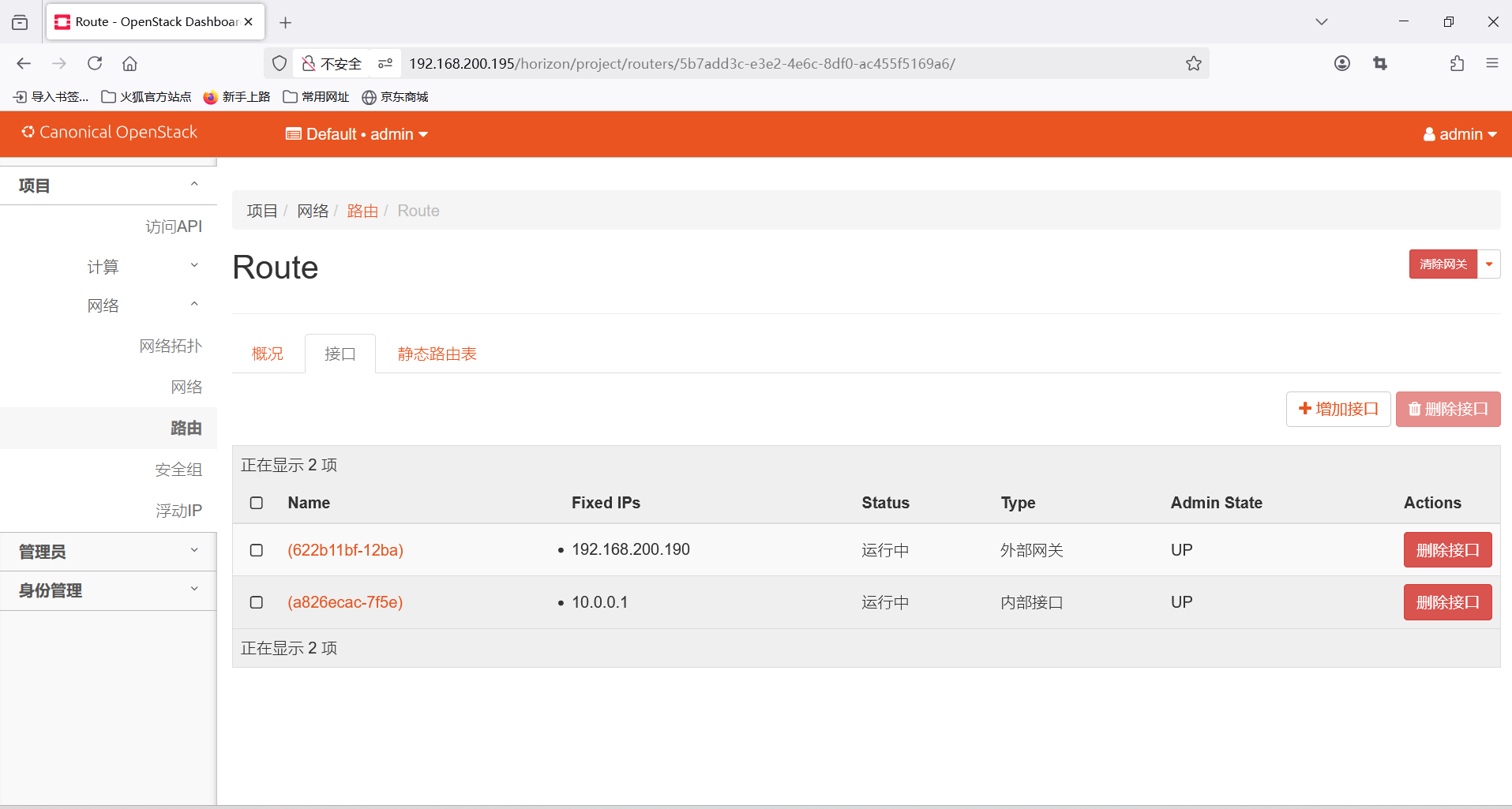
Task: Click the browser forward arrow
Action: tap(59, 63)
